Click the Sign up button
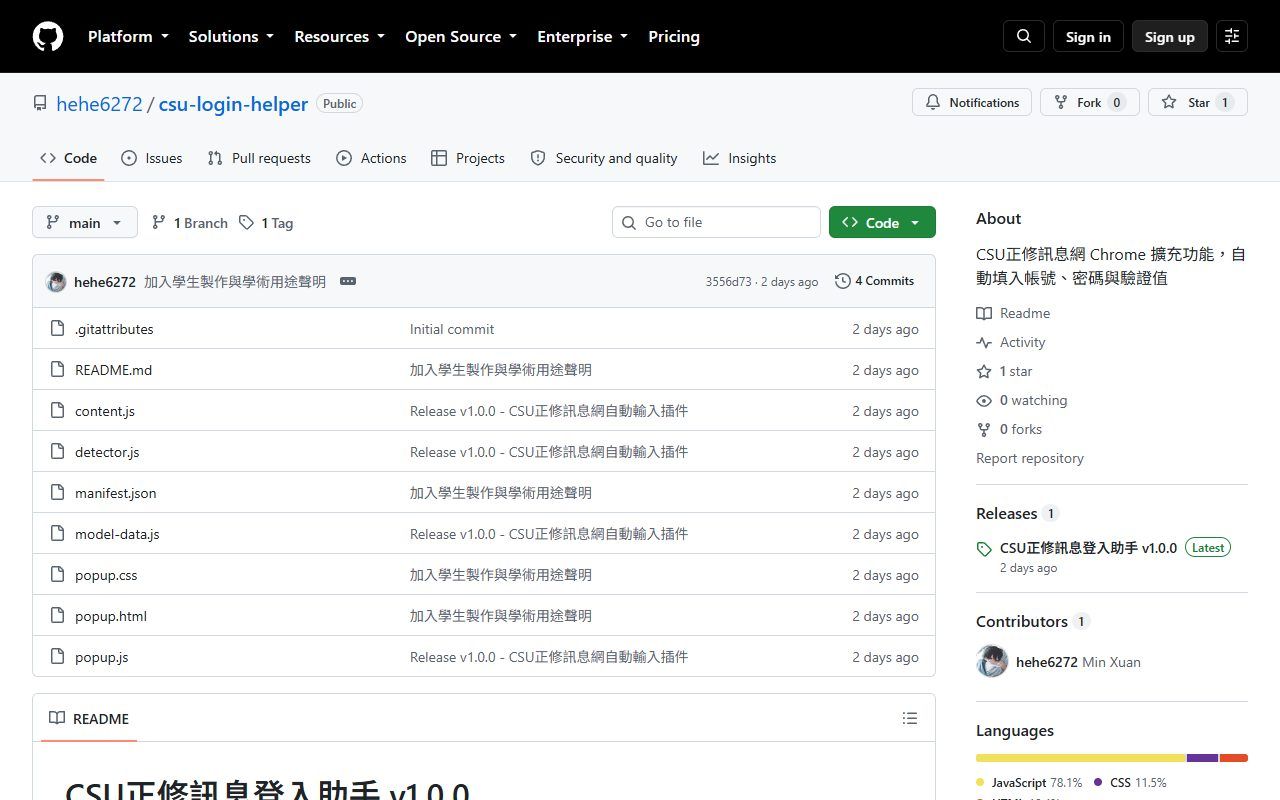 tap(1170, 36)
